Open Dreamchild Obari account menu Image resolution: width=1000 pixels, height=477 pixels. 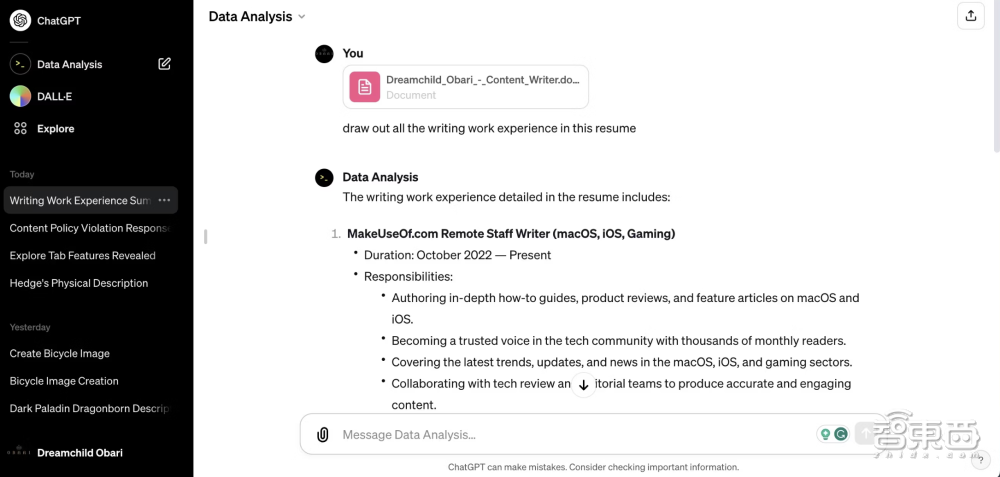tap(80, 453)
